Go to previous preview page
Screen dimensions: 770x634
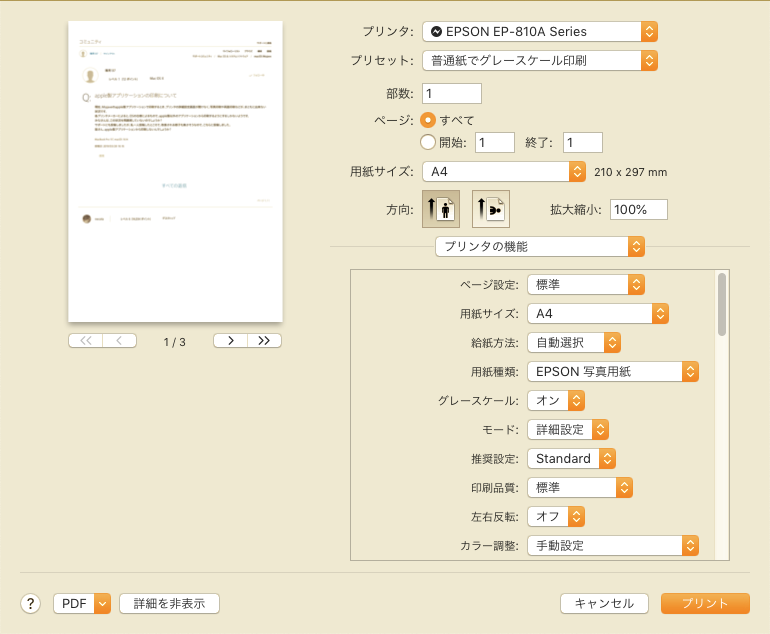click(x=119, y=341)
